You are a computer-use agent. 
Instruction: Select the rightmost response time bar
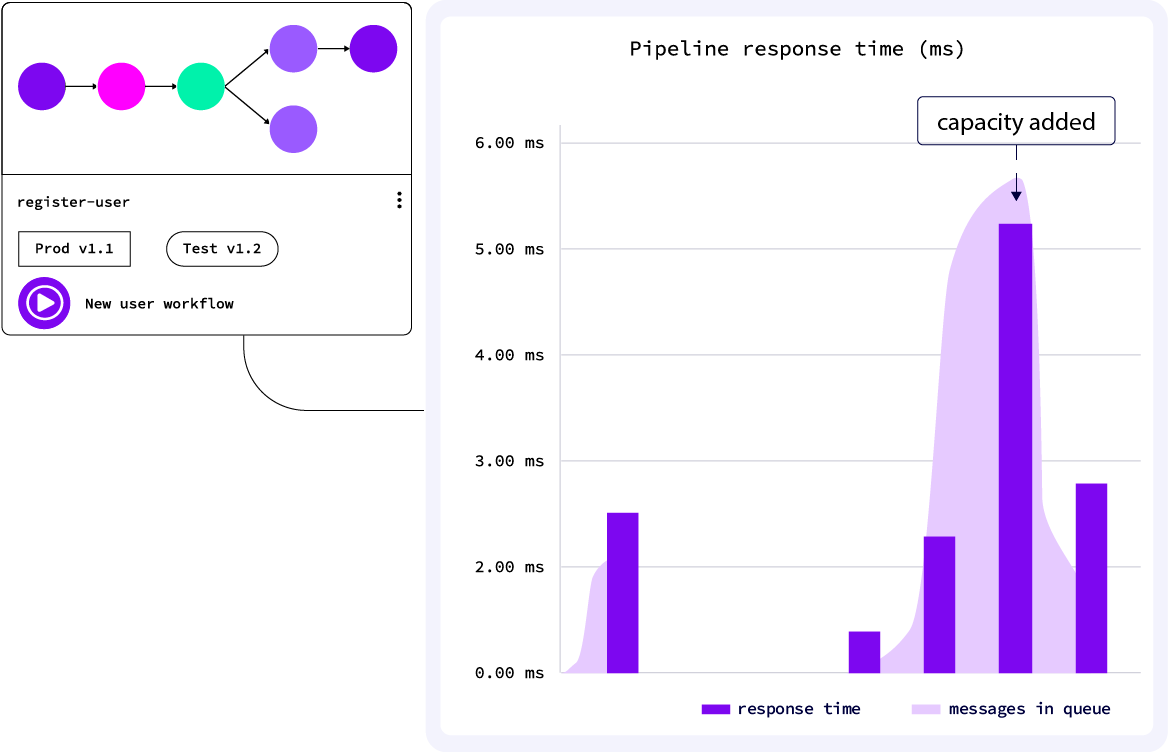(1091, 578)
